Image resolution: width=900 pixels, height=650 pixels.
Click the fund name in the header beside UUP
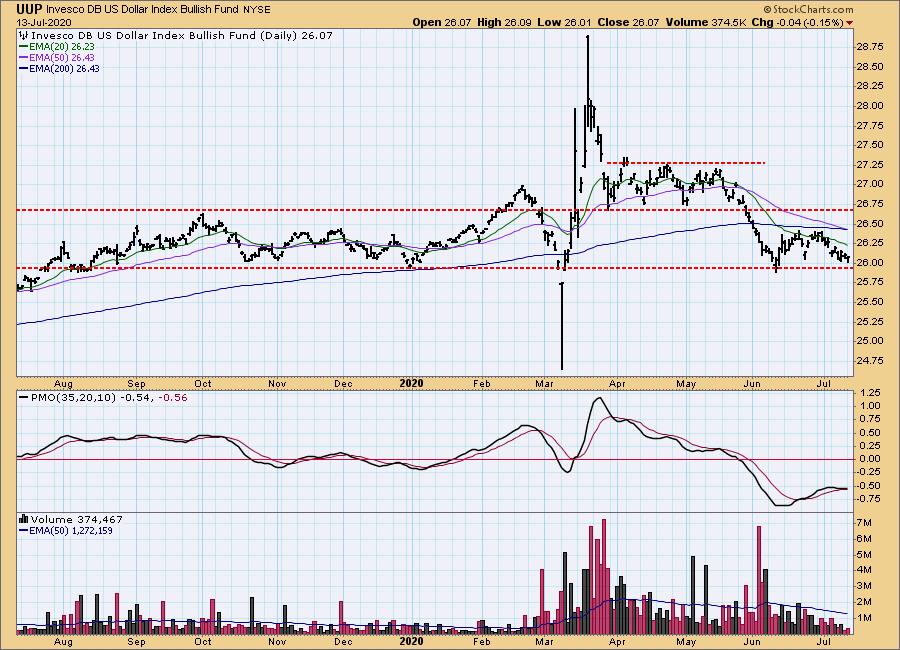(x=143, y=10)
